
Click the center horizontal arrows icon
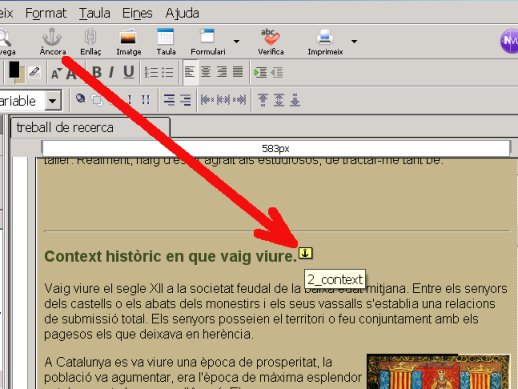coord(223,99)
